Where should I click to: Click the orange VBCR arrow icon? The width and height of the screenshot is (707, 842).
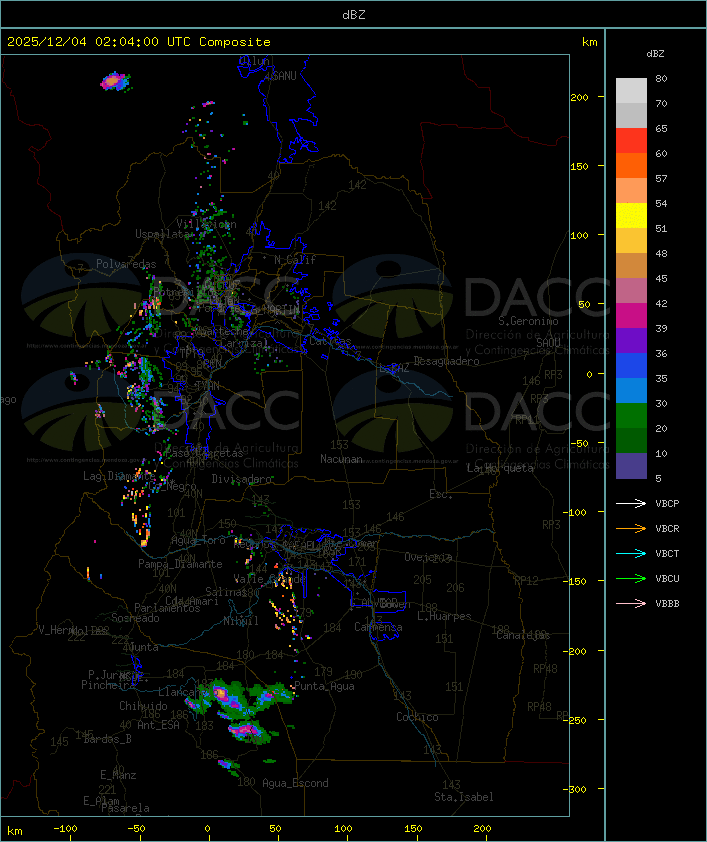click(x=631, y=528)
